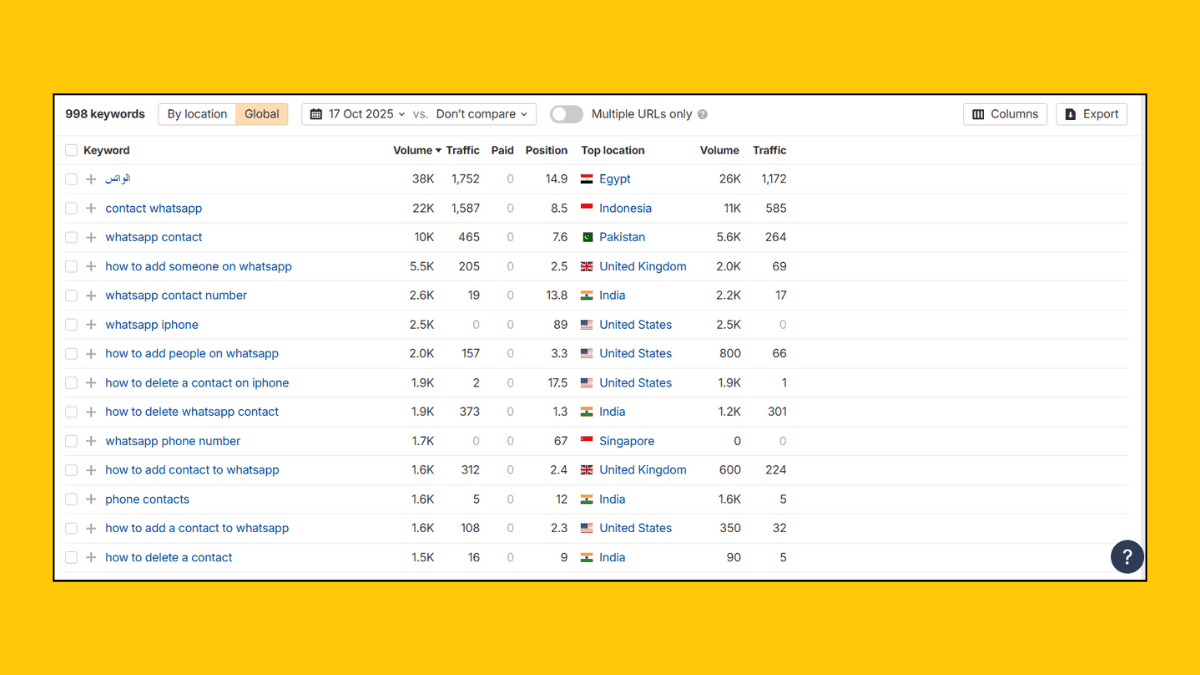This screenshot has width=1200, height=675.
Task: Click the info icon next to Multiple URLs only
Action: tap(702, 114)
